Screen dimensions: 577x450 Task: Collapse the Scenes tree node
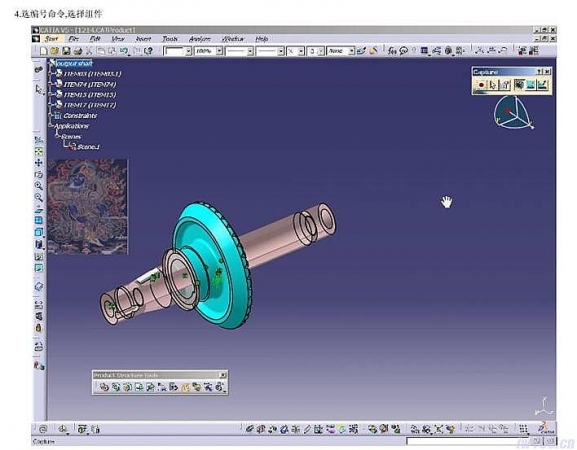(x=57, y=136)
